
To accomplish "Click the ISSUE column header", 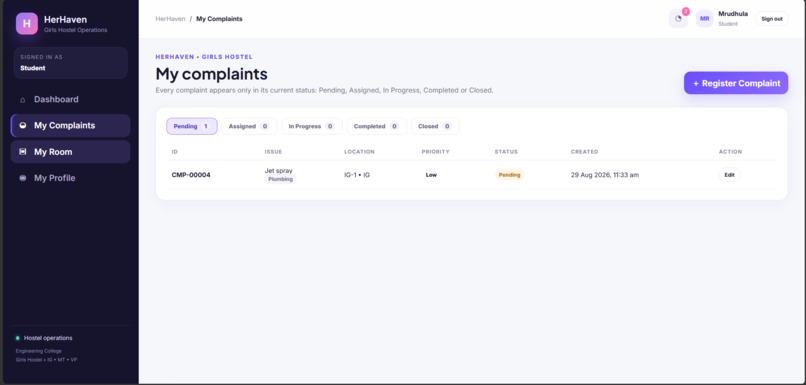I will [x=273, y=152].
